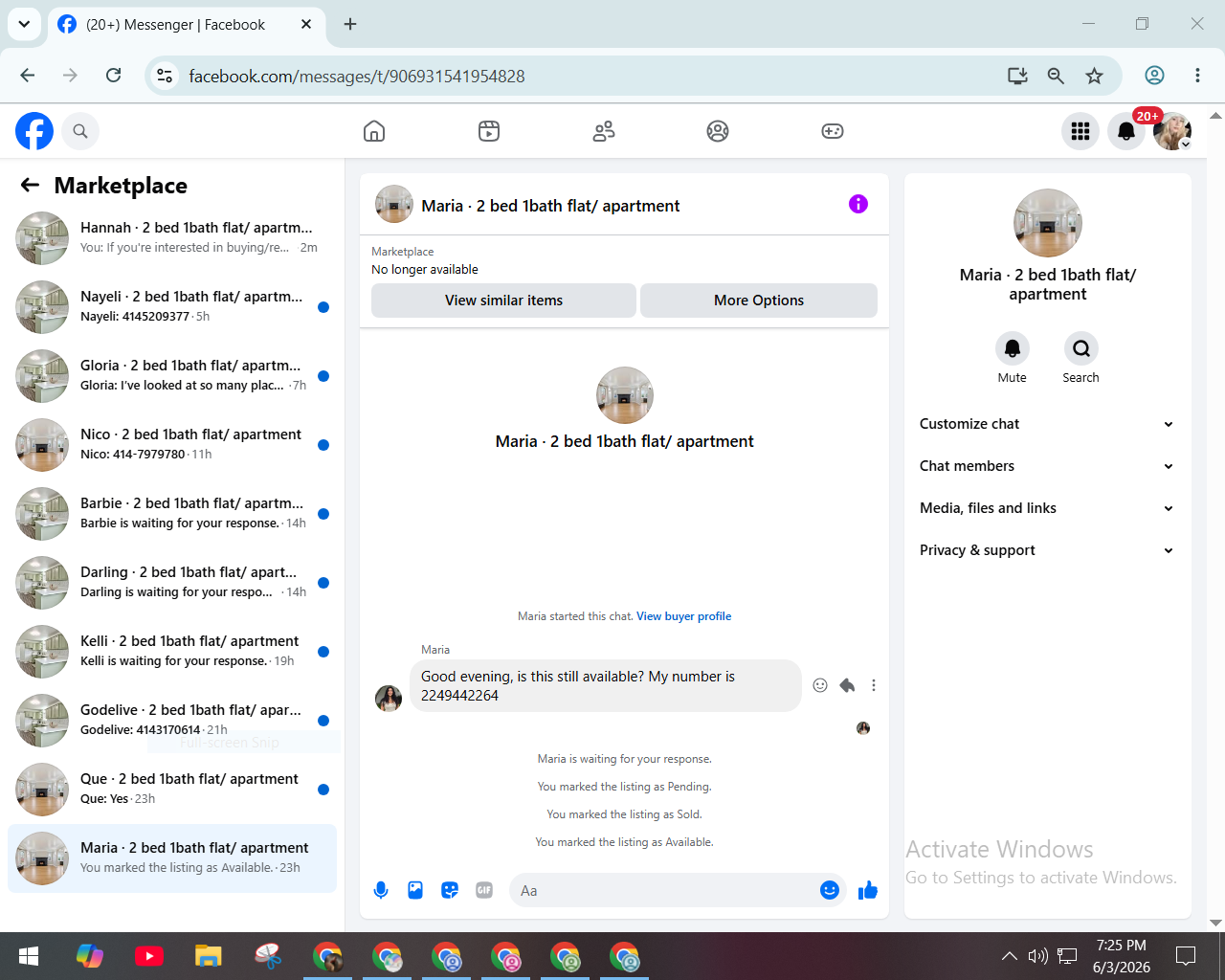Open Chrome tab search dropdown
This screenshot has width=1225, height=980.
point(24,24)
